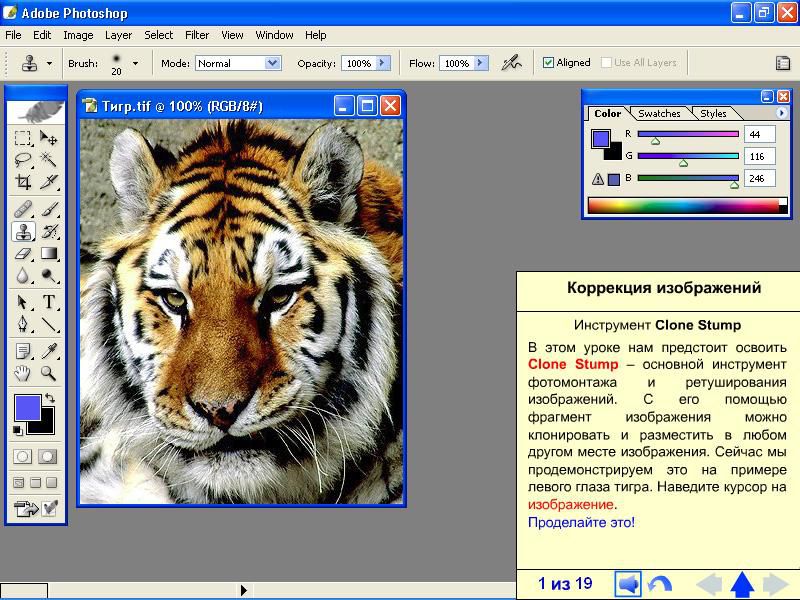Choose the Type tool

click(x=48, y=302)
